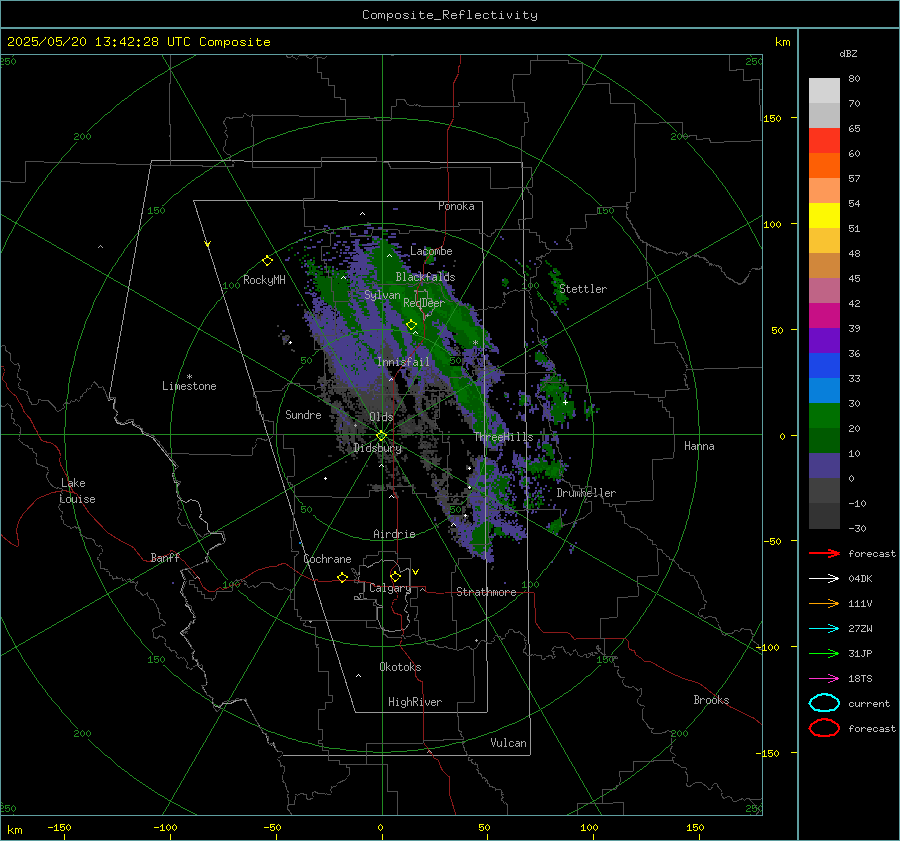
Task: Click the yellow diamond marker above Calgary
Action: tap(395, 576)
